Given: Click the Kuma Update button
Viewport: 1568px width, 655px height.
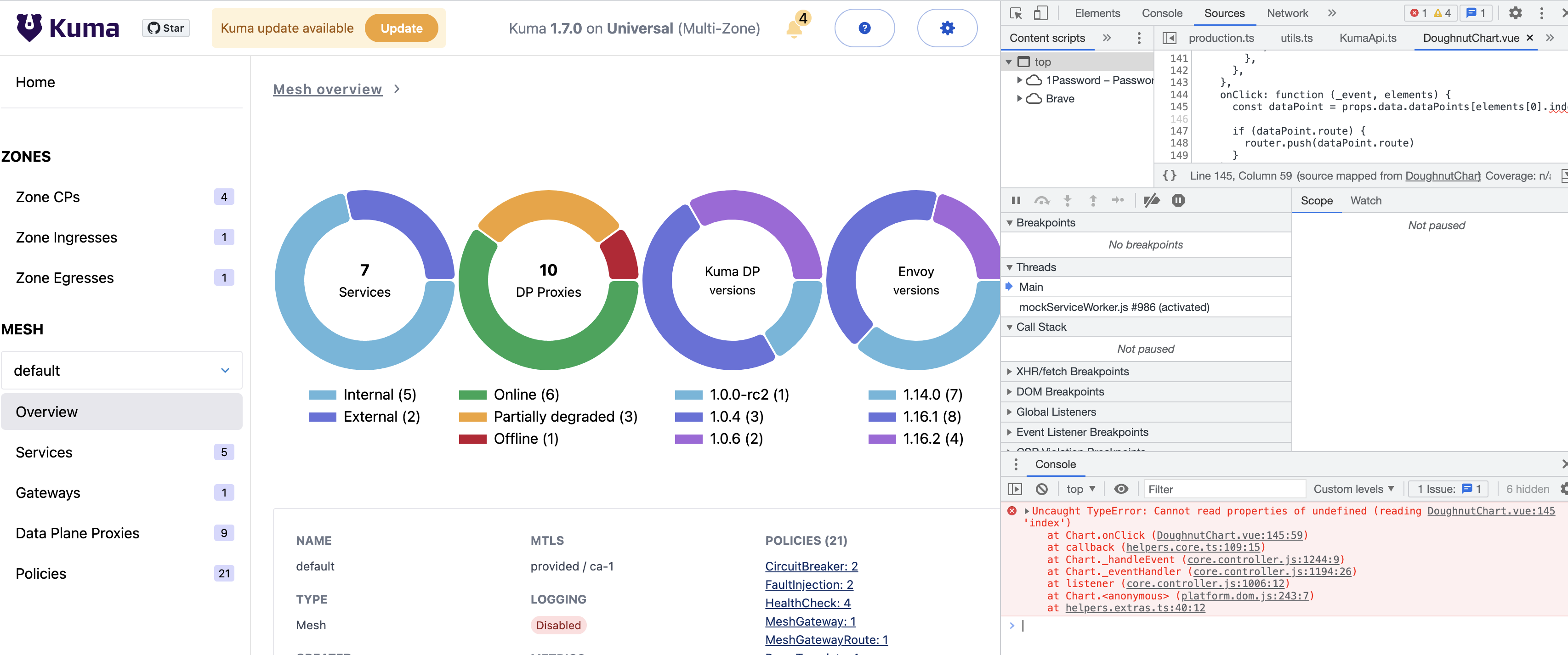Looking at the screenshot, I should click(x=401, y=28).
